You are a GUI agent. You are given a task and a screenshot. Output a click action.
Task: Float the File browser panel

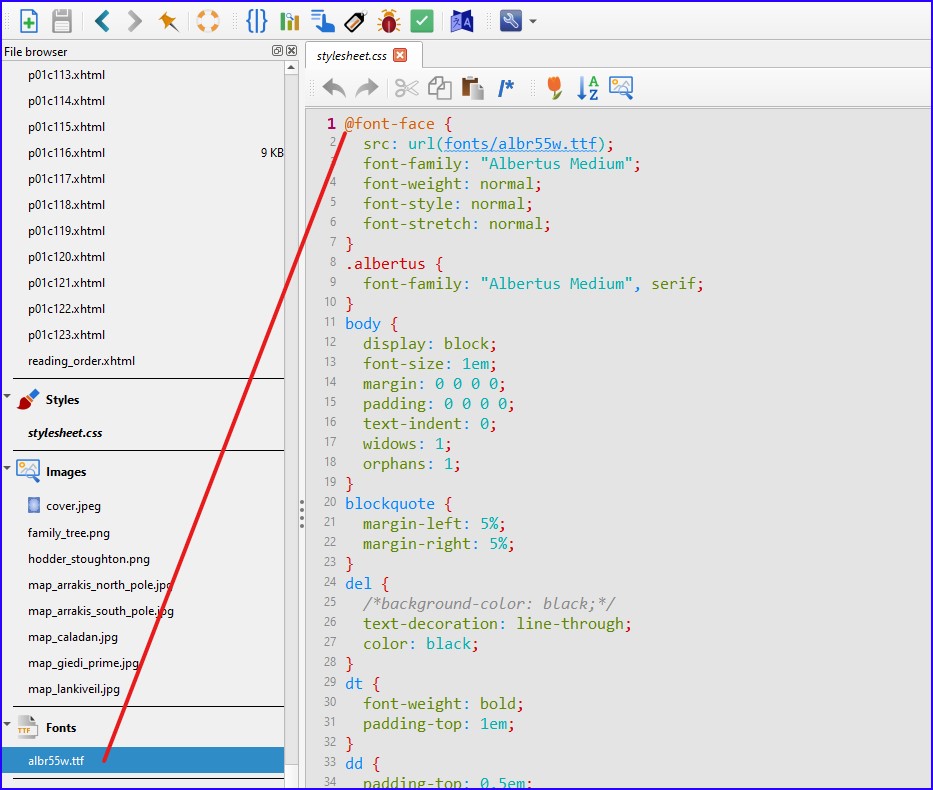pyautogui.click(x=277, y=51)
